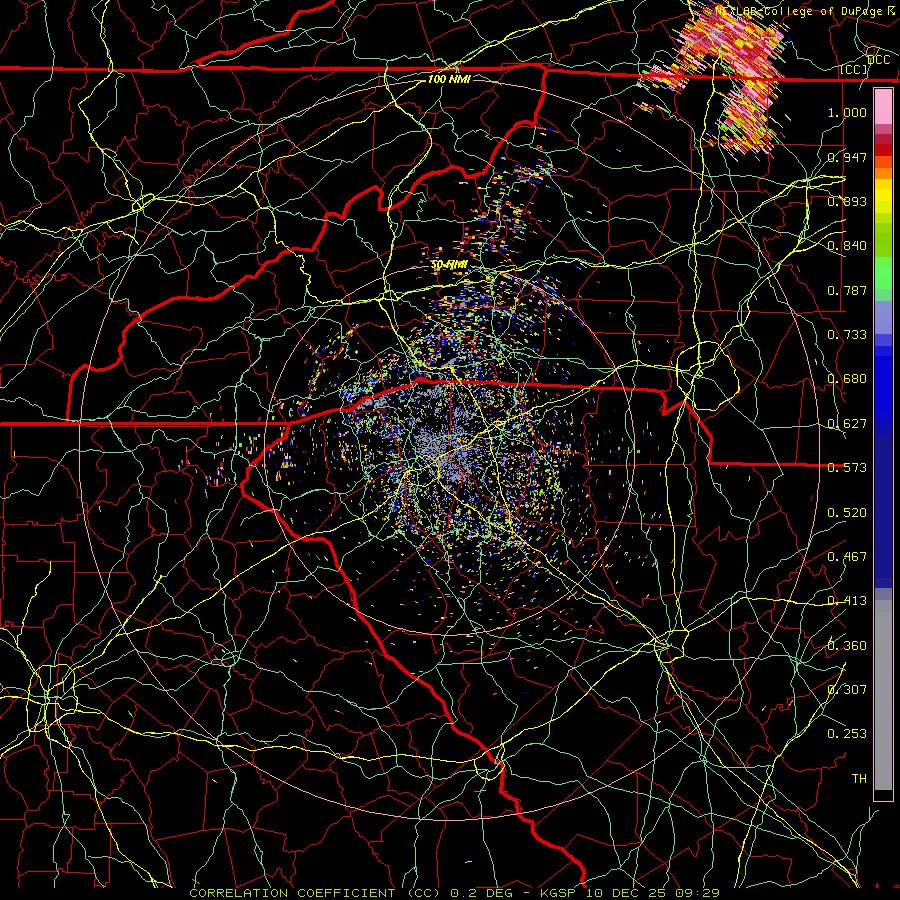The height and width of the screenshot is (900, 900).
Task: Click the 0.307 color scale value
Action: (x=847, y=690)
